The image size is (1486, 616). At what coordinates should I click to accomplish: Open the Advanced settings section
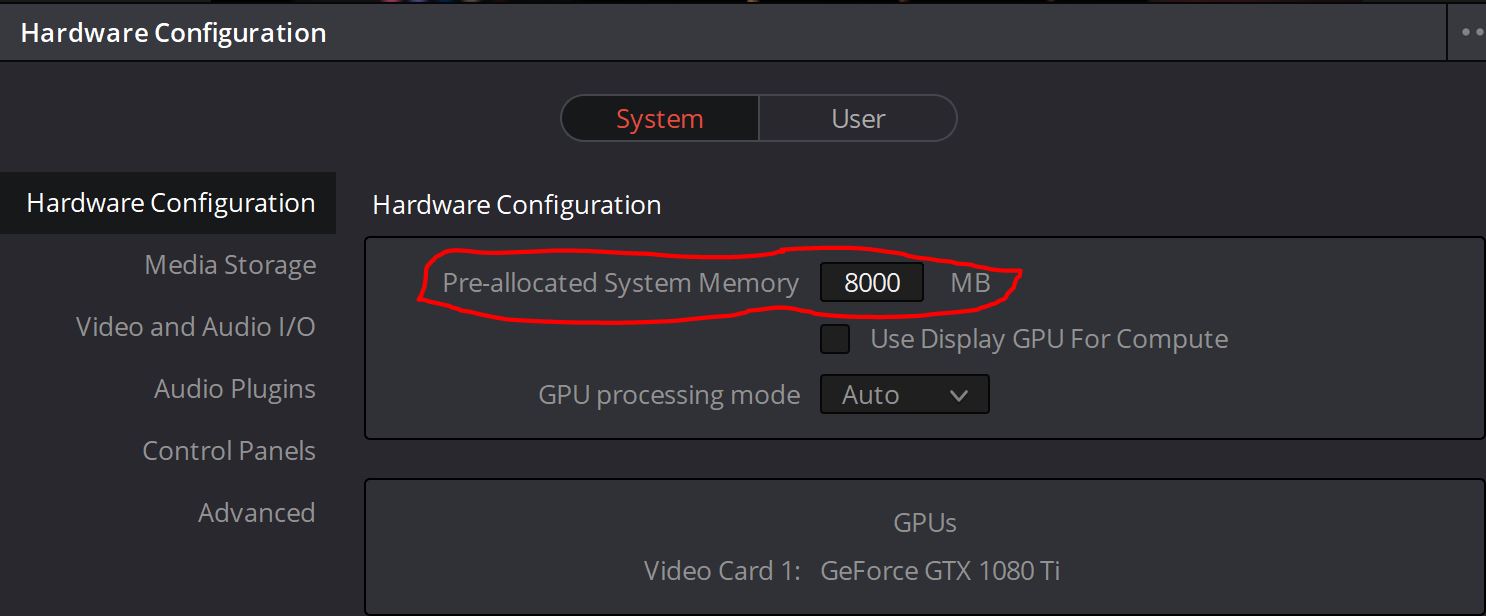coord(257,512)
